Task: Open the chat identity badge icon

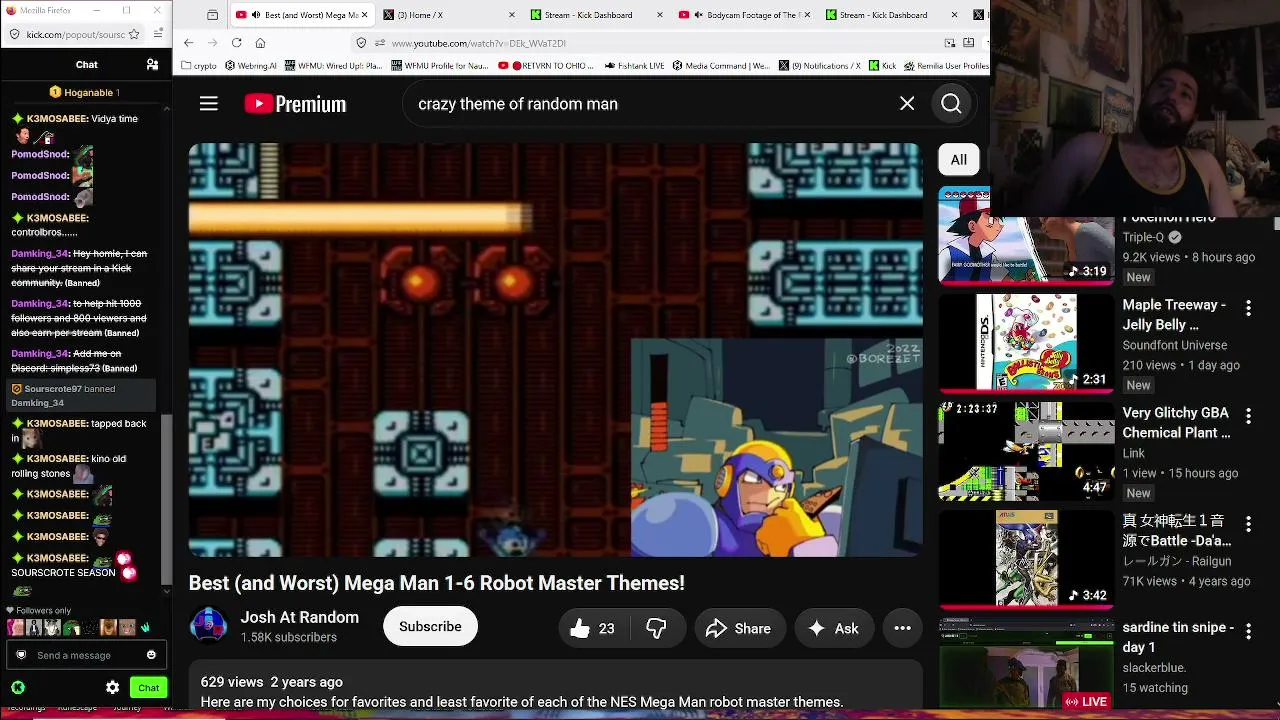Action: tap(20, 655)
